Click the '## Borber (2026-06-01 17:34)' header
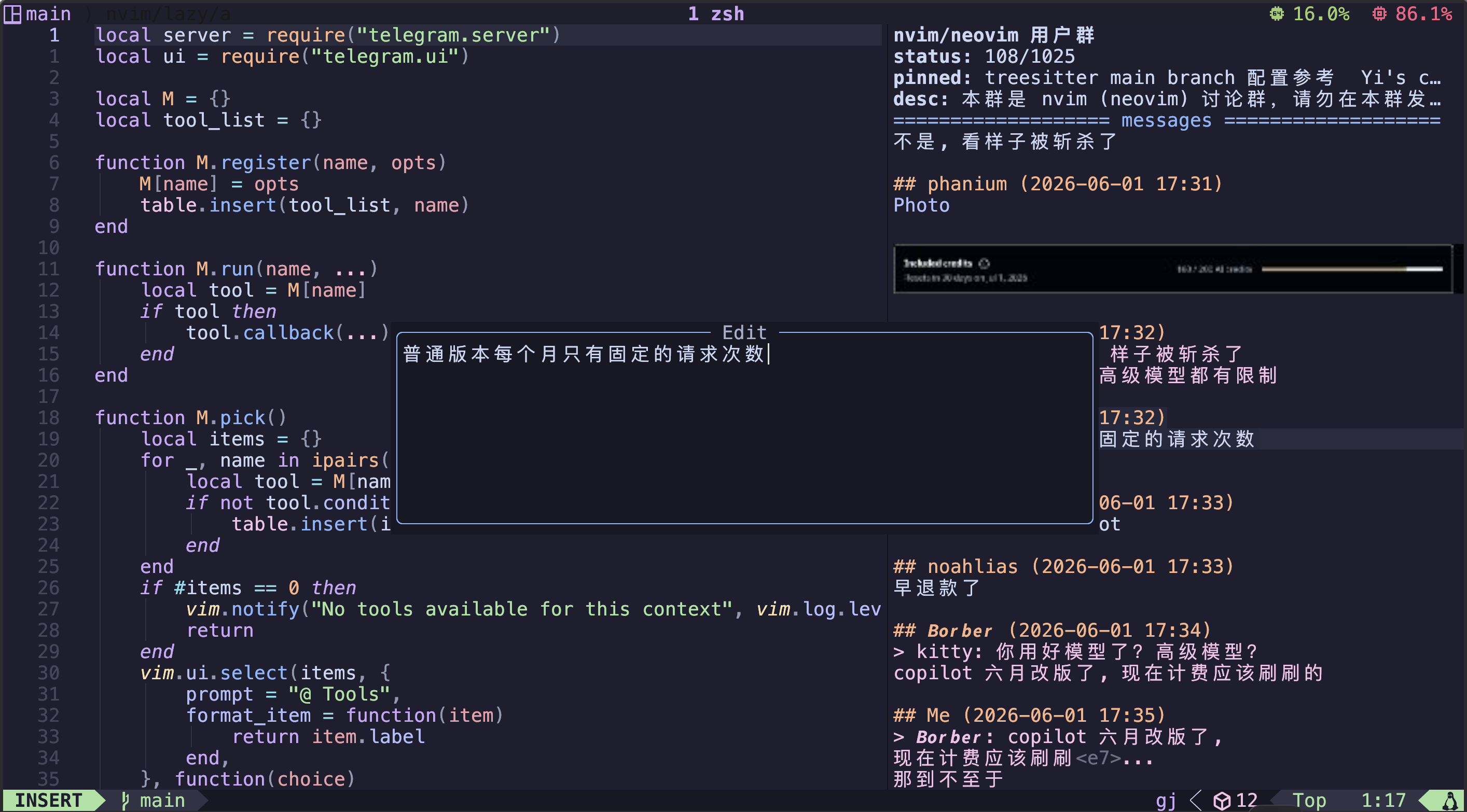The width and height of the screenshot is (1467, 812). click(1052, 631)
